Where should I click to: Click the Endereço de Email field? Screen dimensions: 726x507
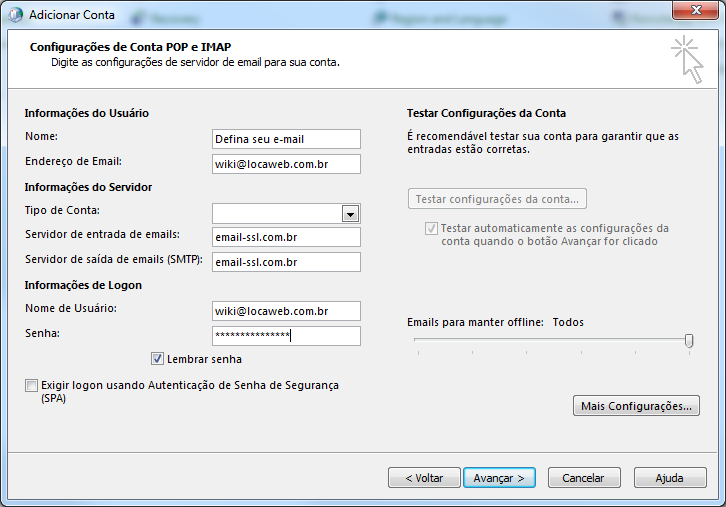coord(286,164)
